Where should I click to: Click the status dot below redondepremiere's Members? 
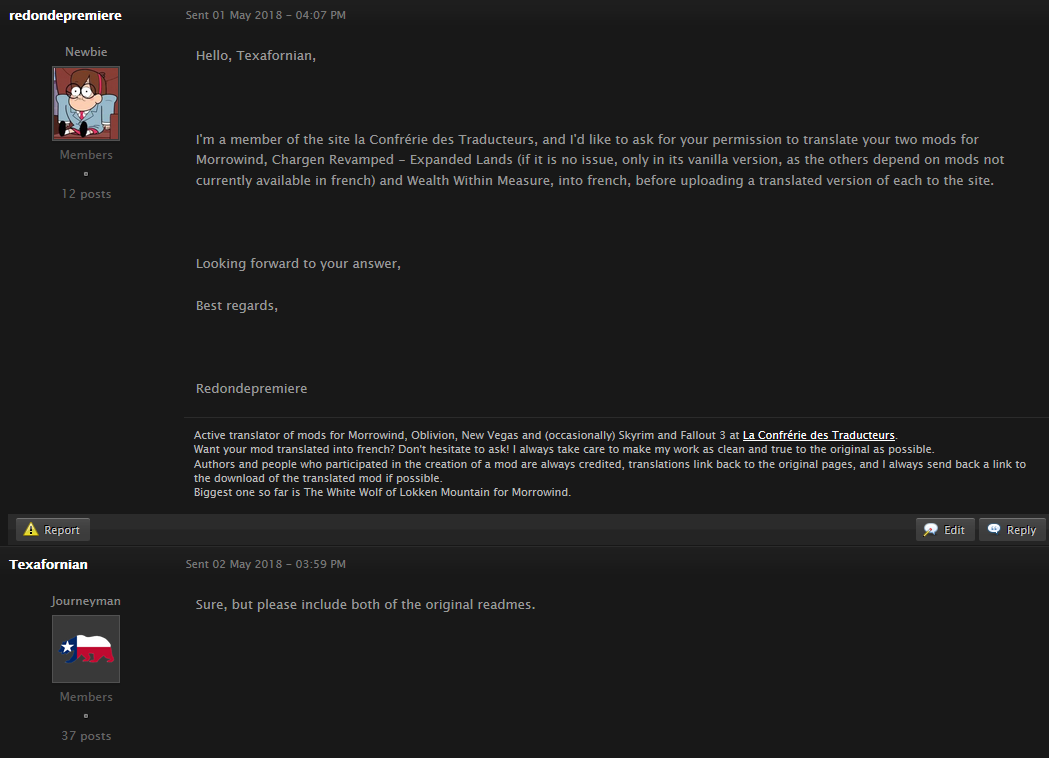pos(86,174)
